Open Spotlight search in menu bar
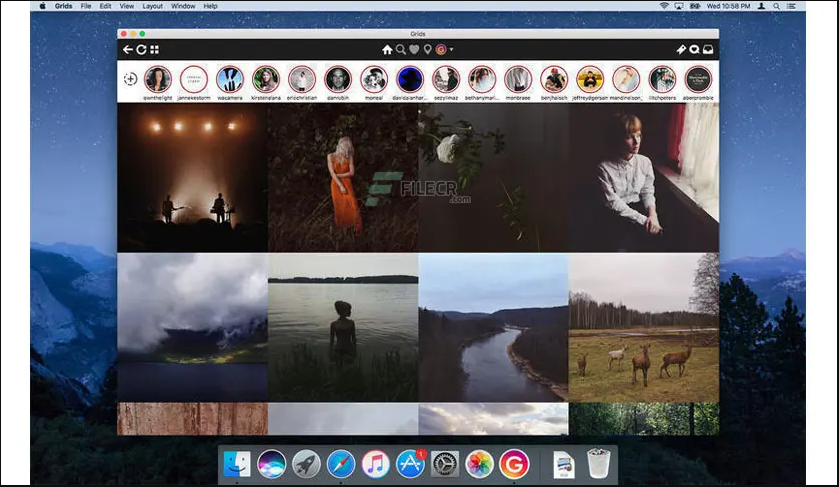The height and width of the screenshot is (487, 839). tap(776, 6)
